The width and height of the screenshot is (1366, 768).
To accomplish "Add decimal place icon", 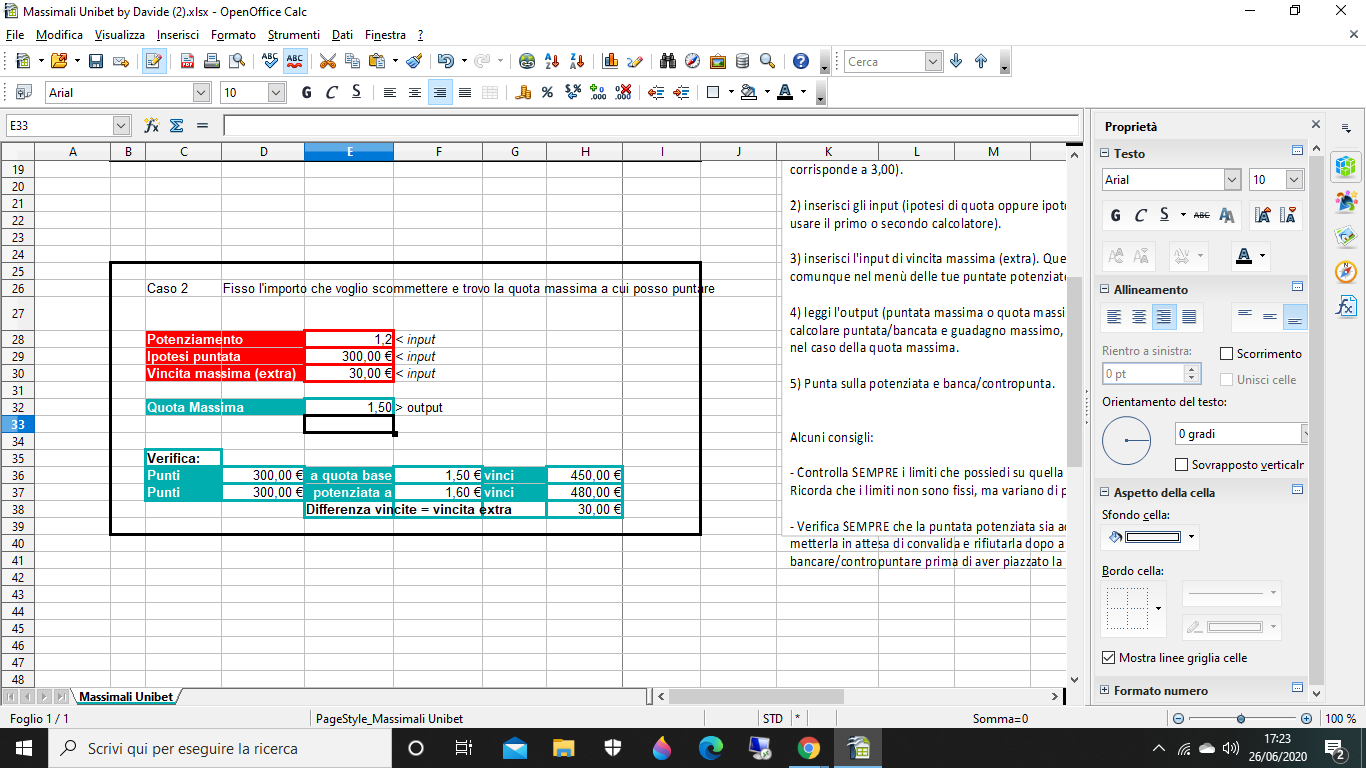I will pyautogui.click(x=599, y=92).
